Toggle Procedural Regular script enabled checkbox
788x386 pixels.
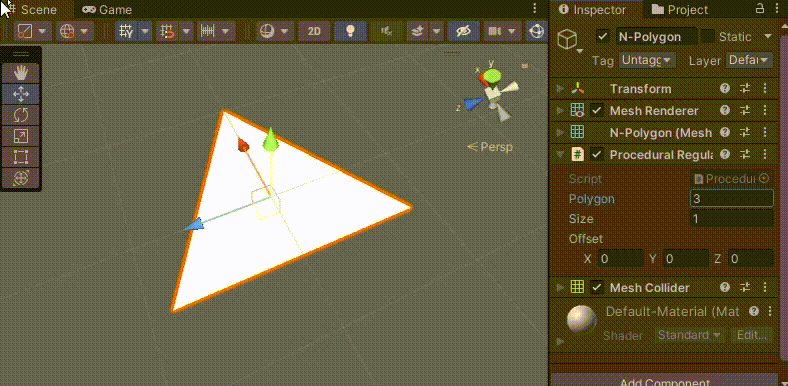[597, 155]
